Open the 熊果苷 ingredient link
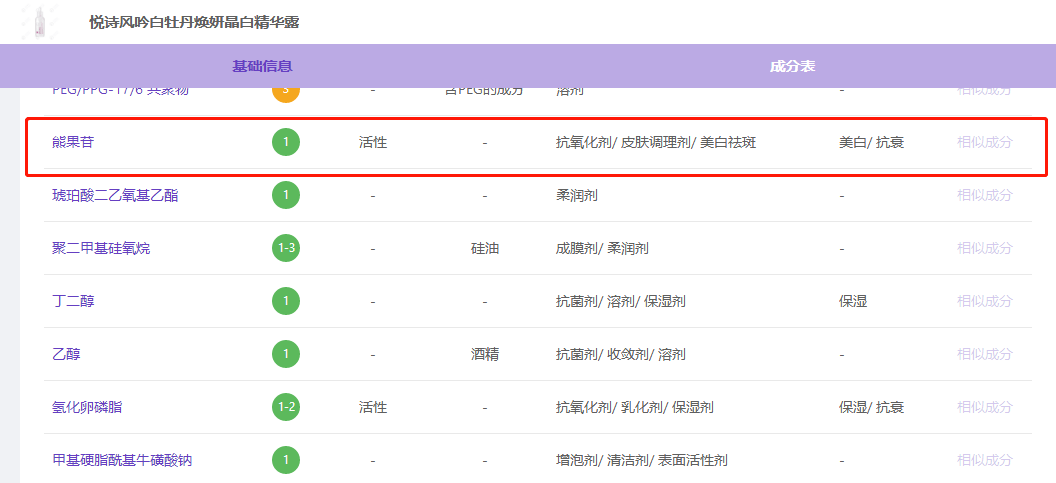 [74, 142]
